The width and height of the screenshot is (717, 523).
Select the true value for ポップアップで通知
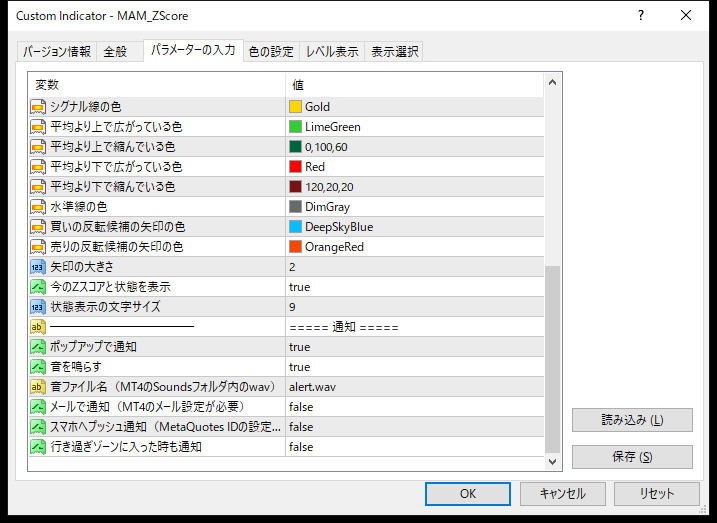(415, 347)
